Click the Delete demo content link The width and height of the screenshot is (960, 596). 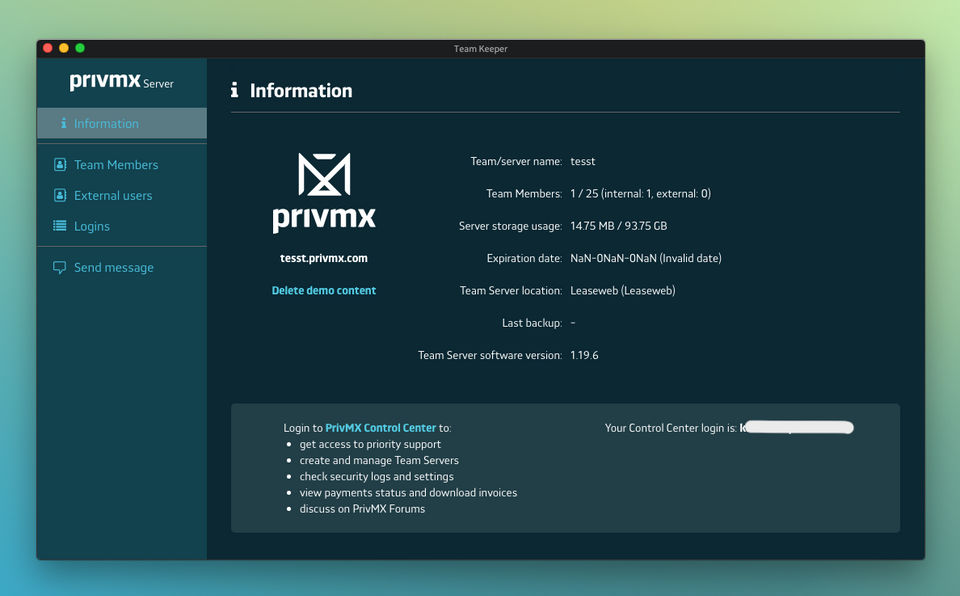324,290
